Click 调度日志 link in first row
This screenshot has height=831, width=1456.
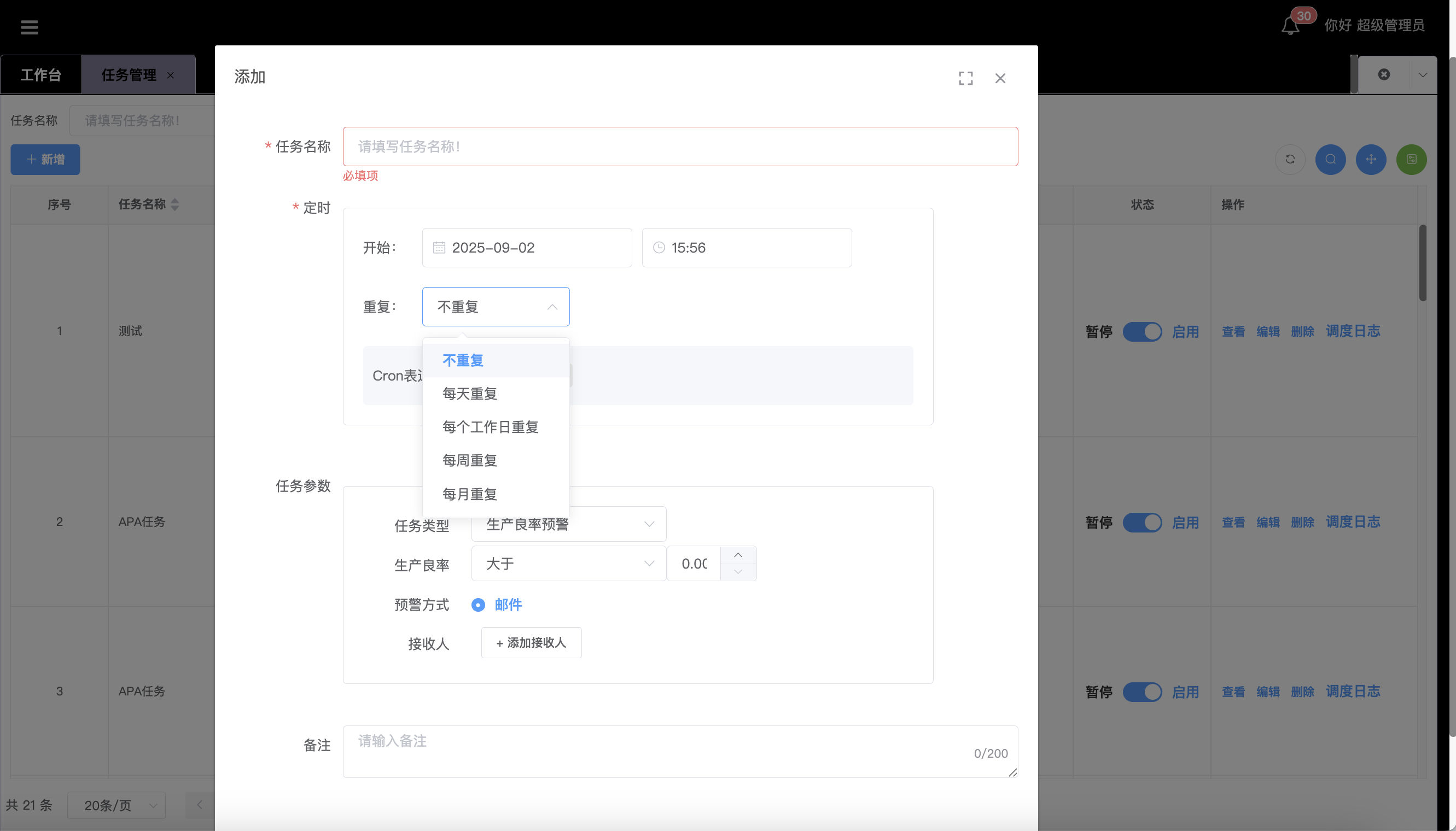pyautogui.click(x=1352, y=331)
